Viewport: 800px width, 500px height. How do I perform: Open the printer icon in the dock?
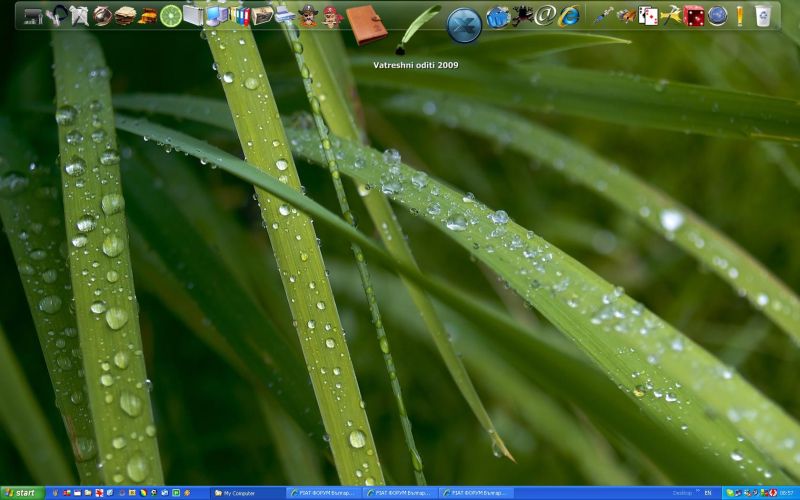coord(285,16)
